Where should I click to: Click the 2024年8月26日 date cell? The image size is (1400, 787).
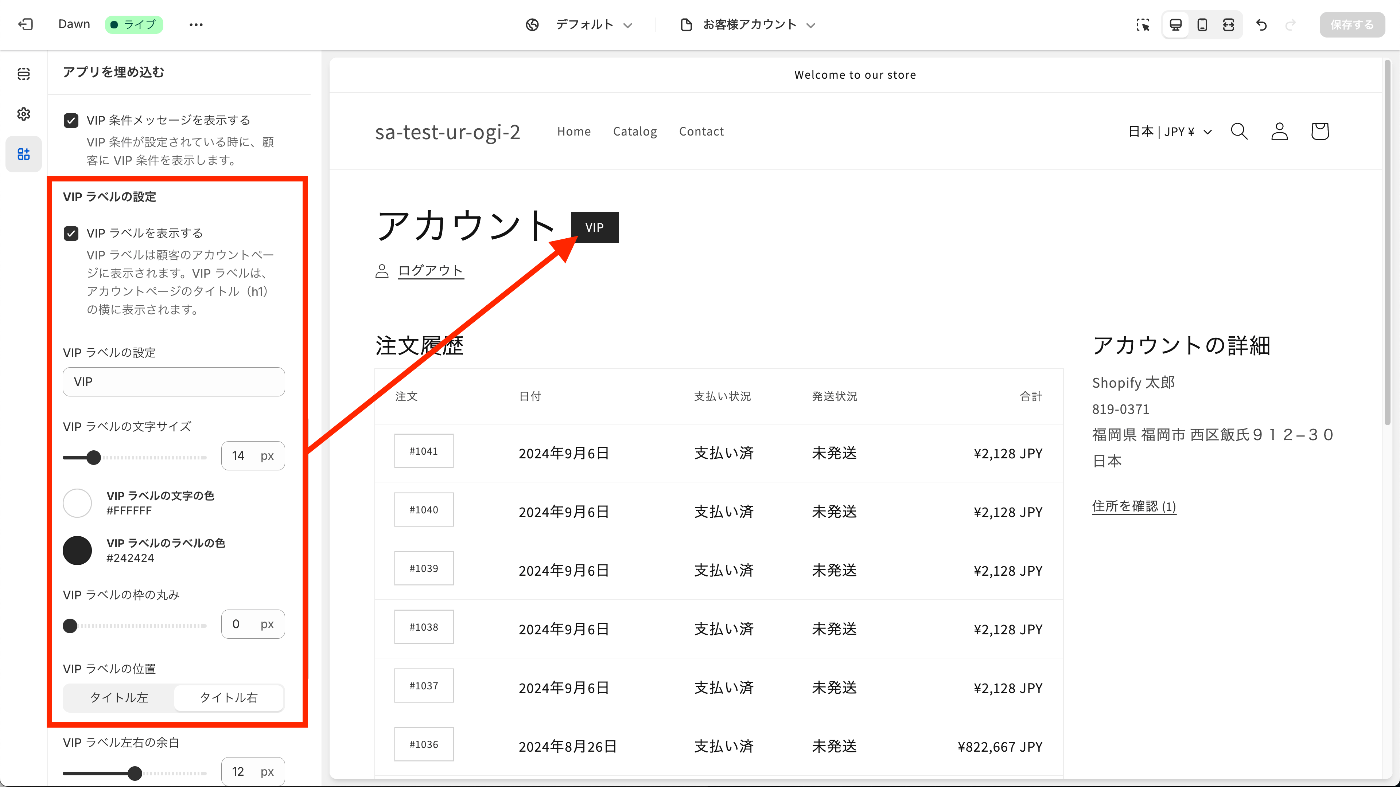tap(568, 746)
